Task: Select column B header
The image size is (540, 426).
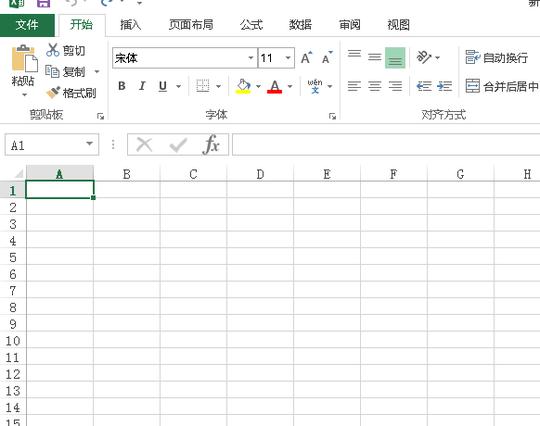Action: pos(127,174)
